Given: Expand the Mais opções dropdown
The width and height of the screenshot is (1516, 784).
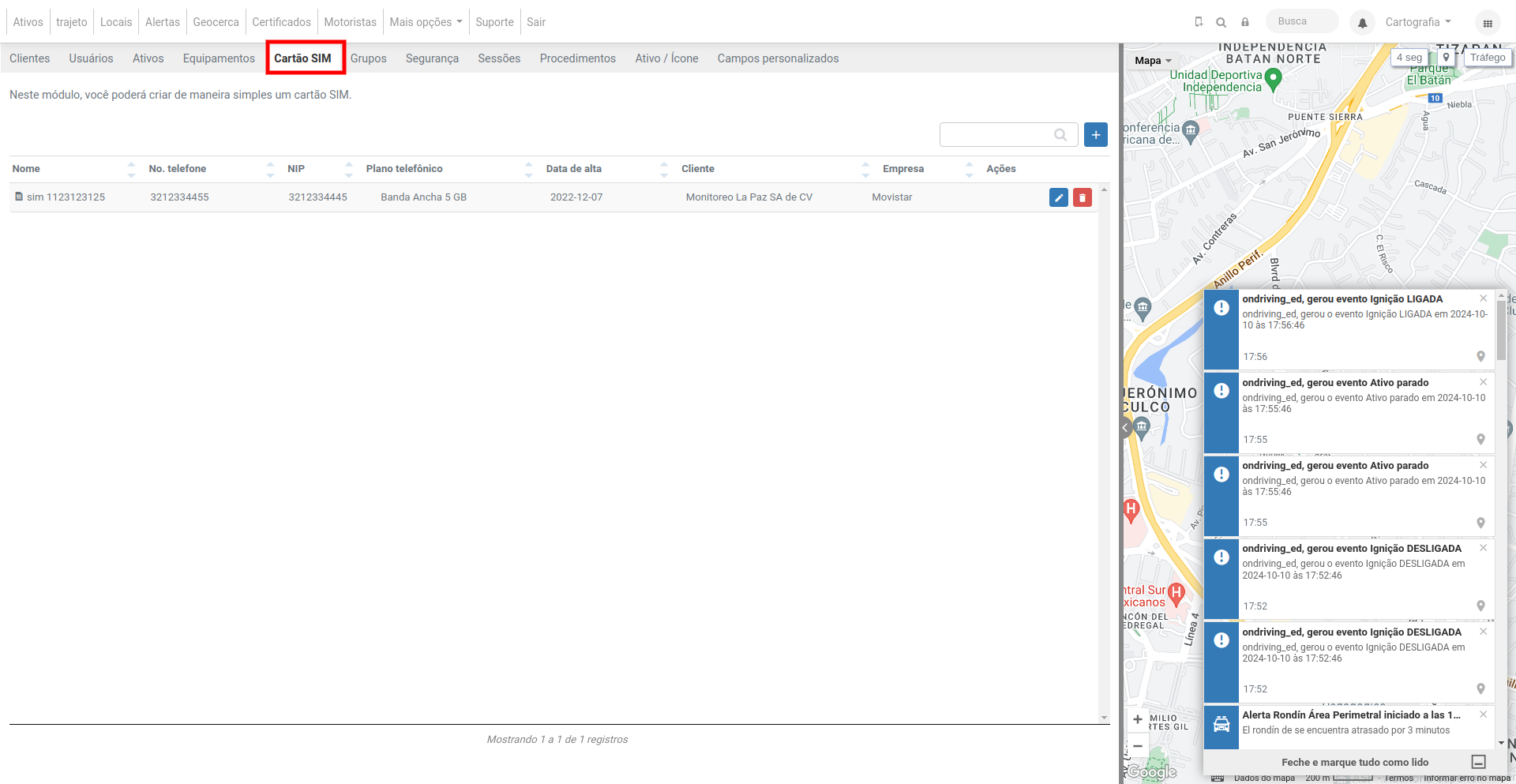Looking at the screenshot, I should point(426,22).
